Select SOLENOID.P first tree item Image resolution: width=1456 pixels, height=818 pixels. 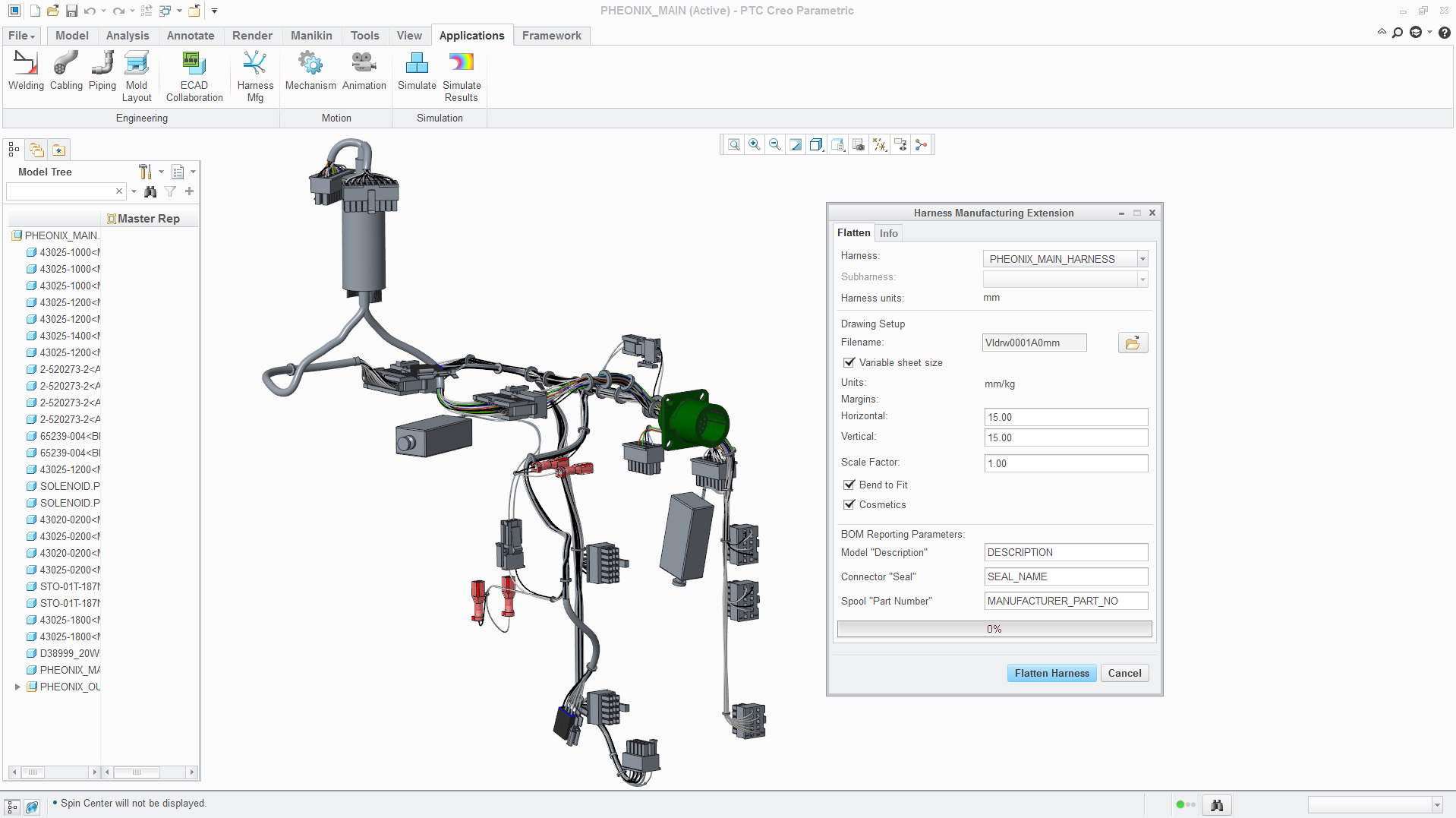[63, 486]
